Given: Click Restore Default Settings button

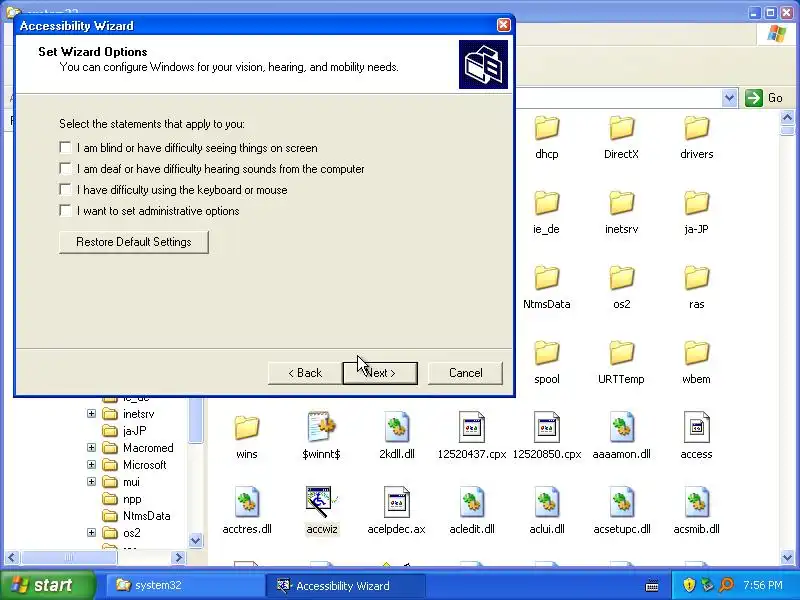Looking at the screenshot, I should point(134,242).
